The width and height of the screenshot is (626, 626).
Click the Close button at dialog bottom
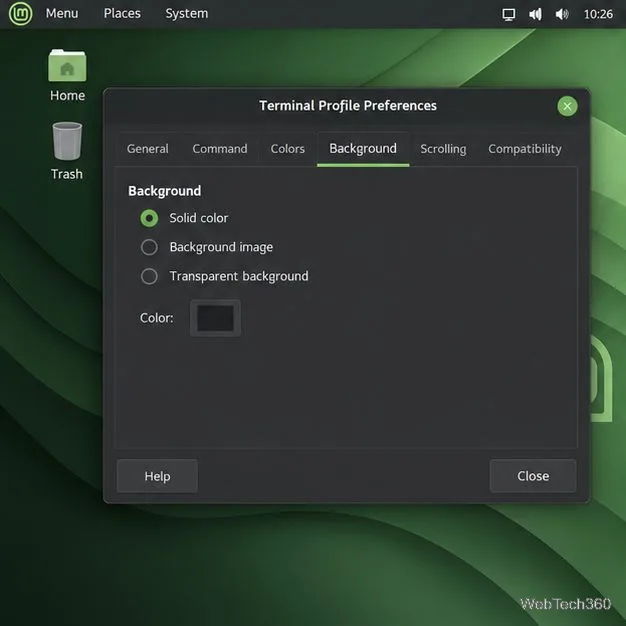(533, 476)
